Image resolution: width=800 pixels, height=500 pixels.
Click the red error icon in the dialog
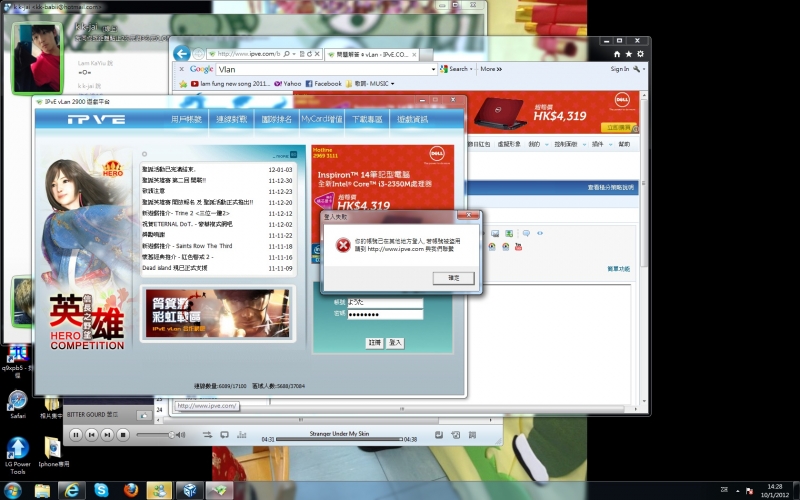point(343,245)
